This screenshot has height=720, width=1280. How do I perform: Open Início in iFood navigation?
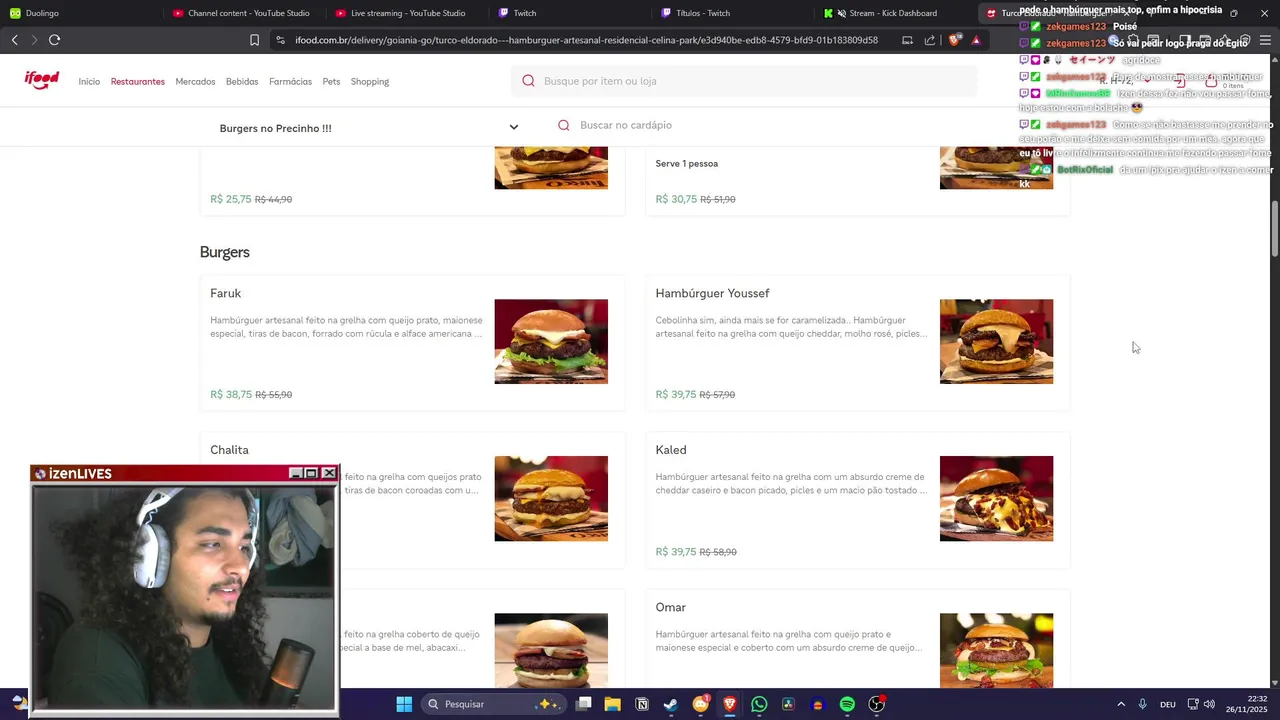tap(89, 81)
